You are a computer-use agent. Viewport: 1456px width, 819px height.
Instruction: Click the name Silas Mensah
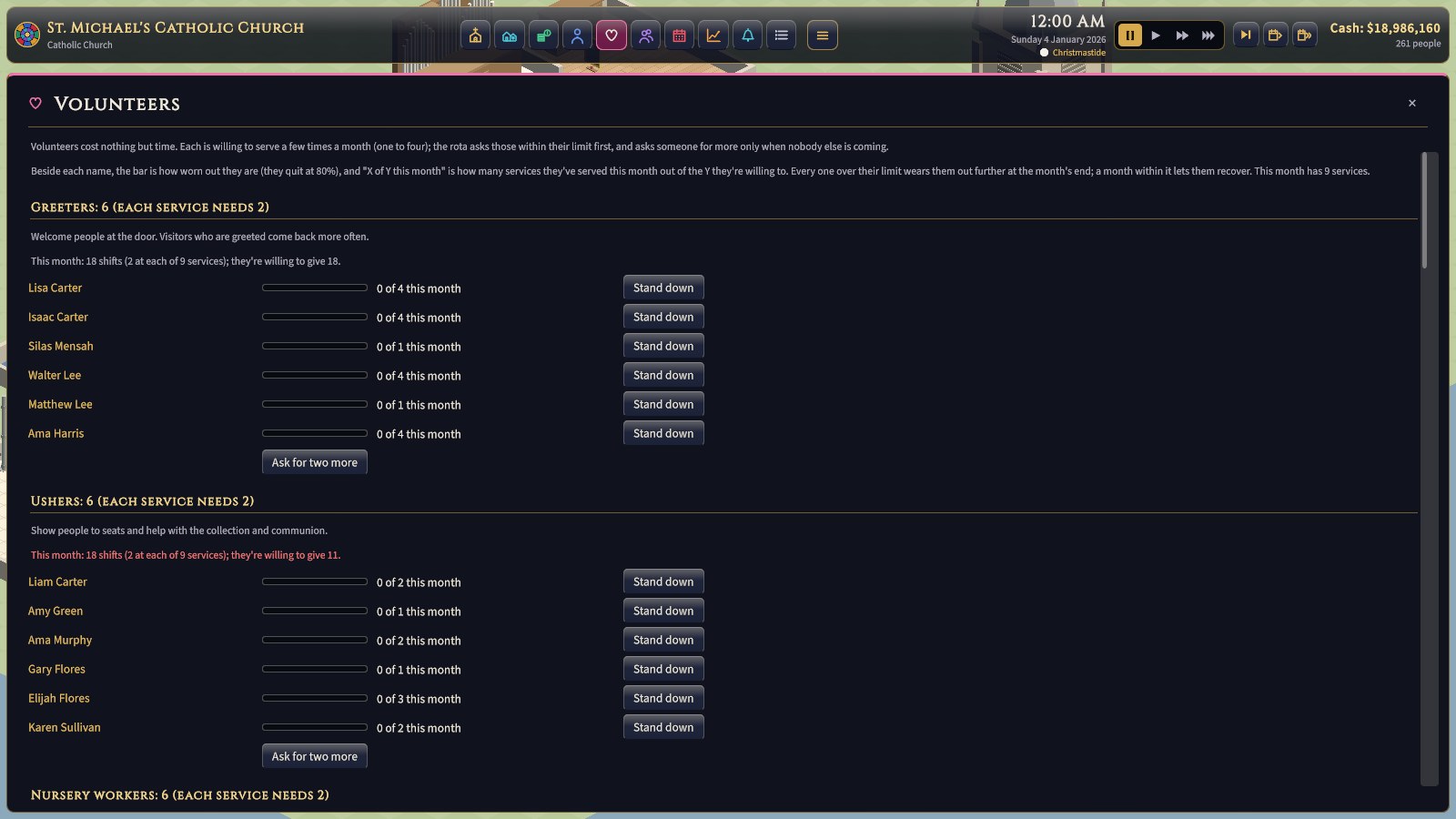(60, 346)
